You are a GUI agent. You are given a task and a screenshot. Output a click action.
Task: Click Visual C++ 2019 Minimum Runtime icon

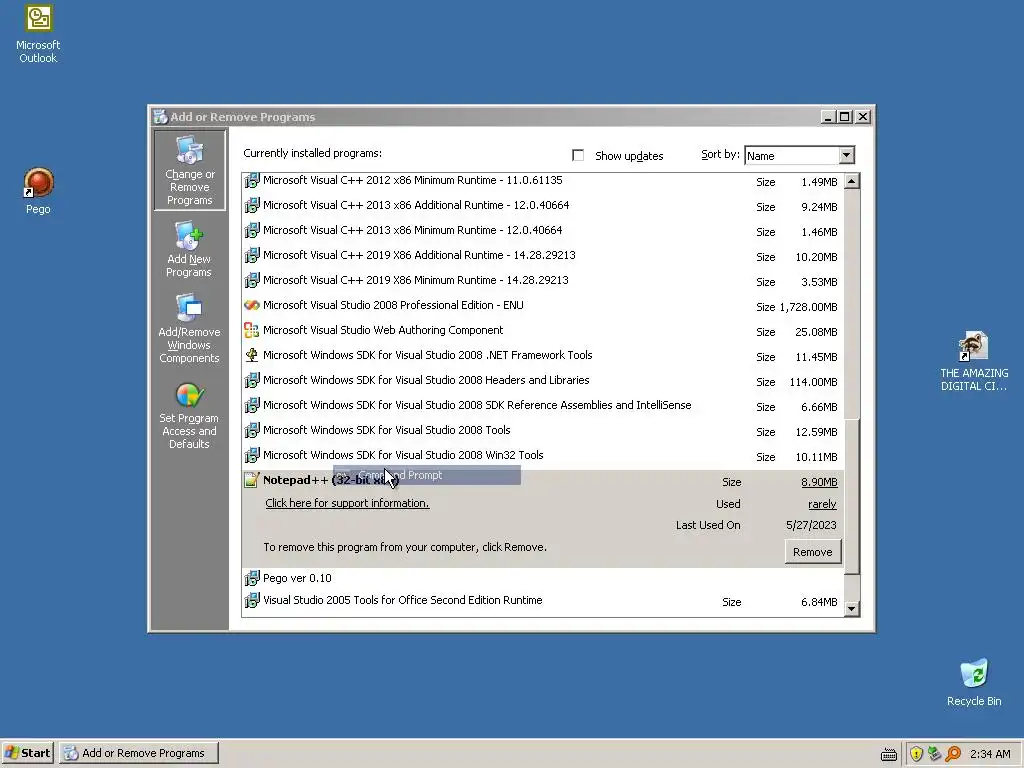pyautogui.click(x=251, y=281)
